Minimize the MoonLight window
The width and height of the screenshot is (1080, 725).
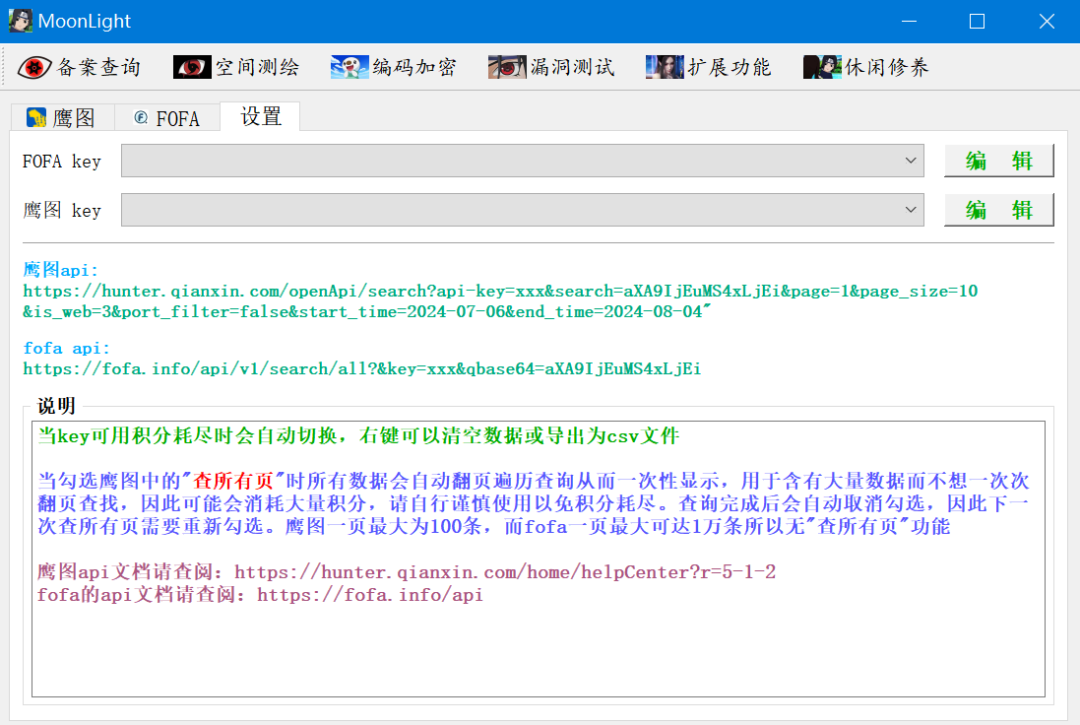(909, 21)
